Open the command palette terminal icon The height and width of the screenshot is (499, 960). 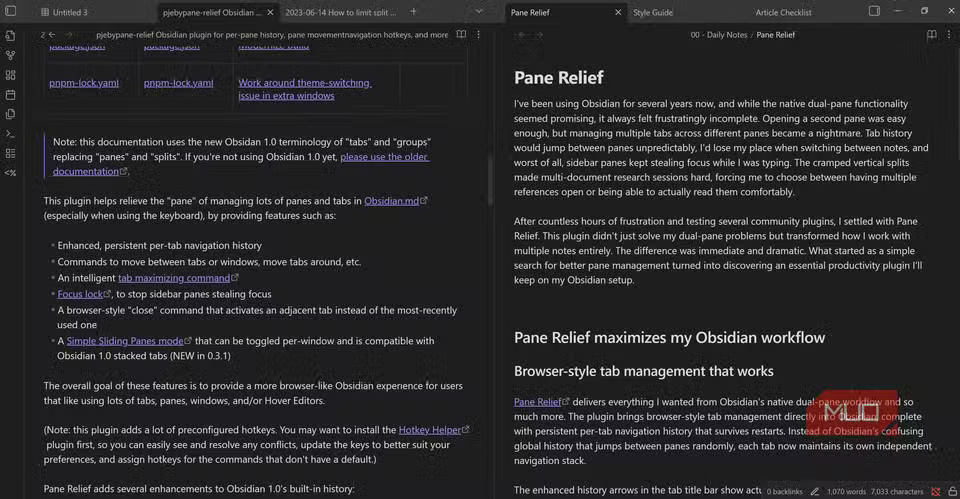tap(10, 133)
